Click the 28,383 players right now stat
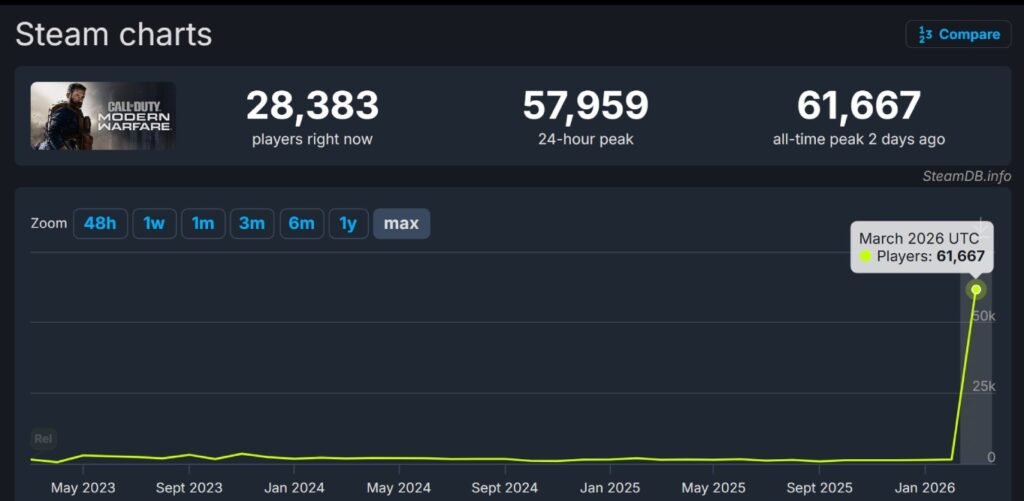The image size is (1024, 501). pyautogui.click(x=312, y=106)
